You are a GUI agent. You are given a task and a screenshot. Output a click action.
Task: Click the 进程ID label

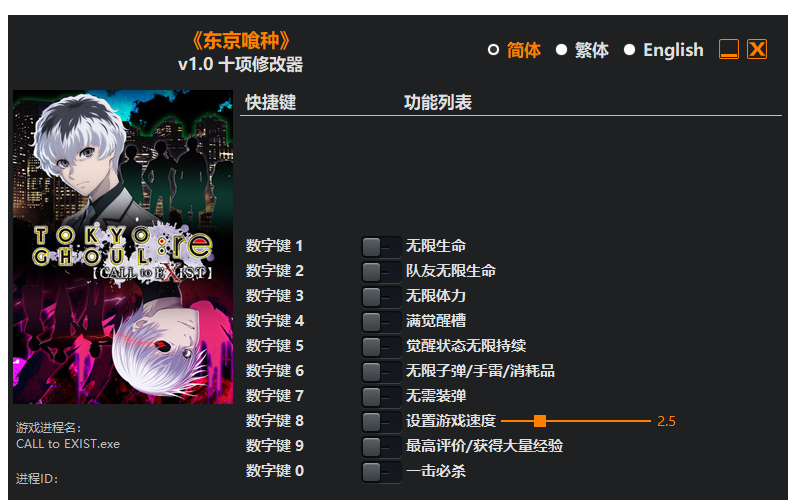[x=37, y=479]
